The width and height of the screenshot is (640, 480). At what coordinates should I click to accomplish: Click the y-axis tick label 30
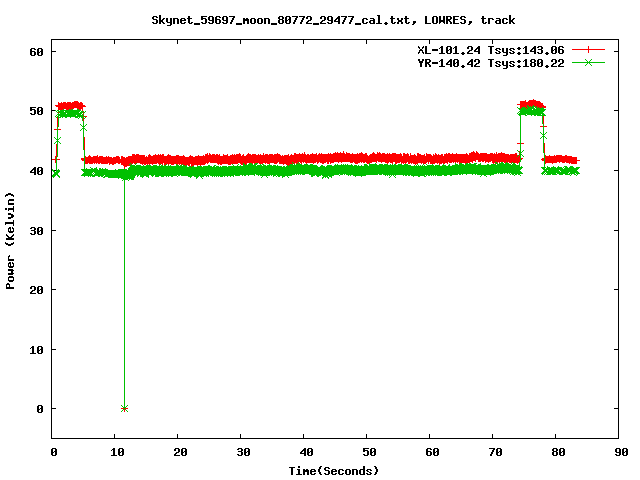36,231
